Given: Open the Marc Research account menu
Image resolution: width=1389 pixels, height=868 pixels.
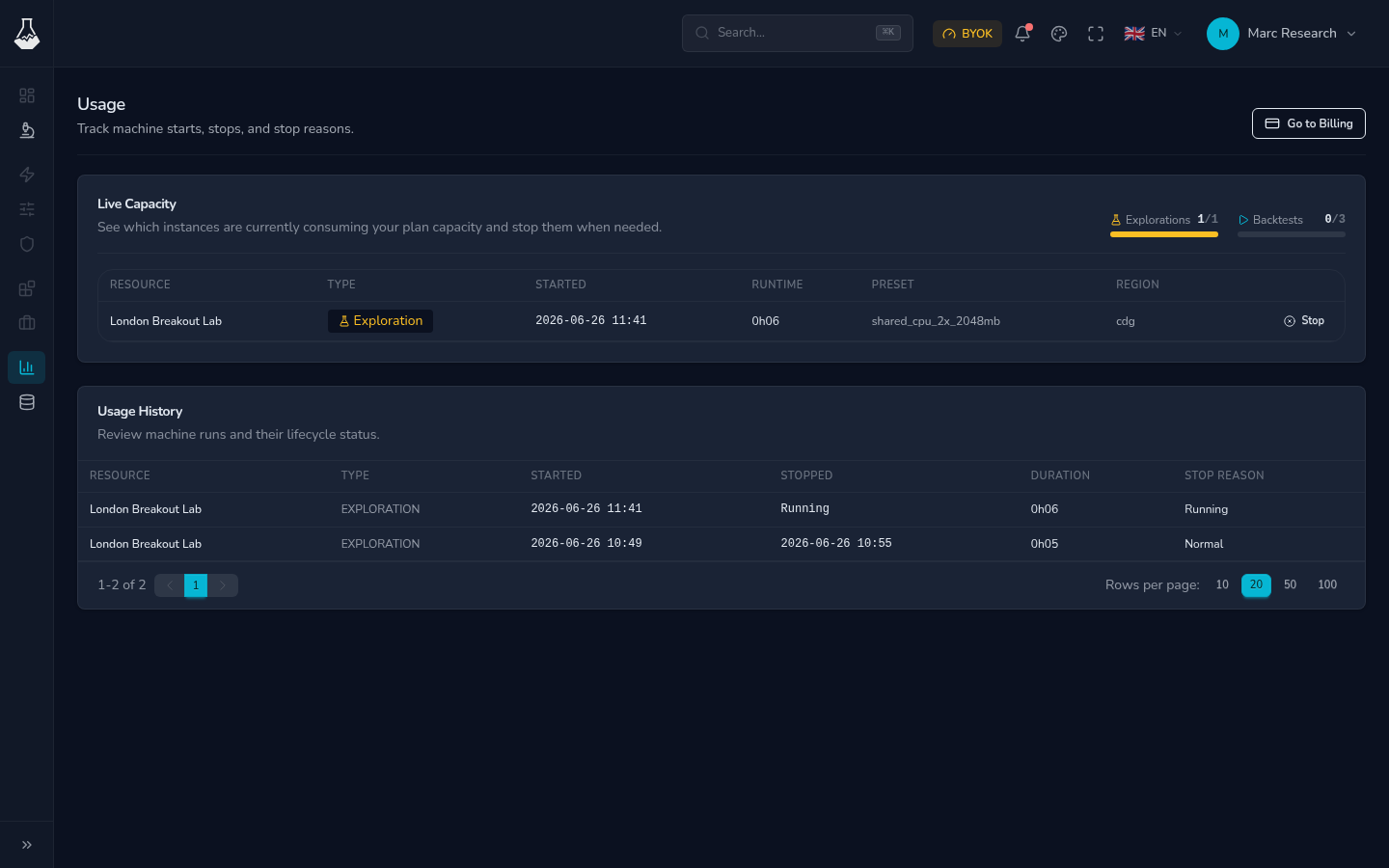Looking at the screenshot, I should tap(1282, 33).
